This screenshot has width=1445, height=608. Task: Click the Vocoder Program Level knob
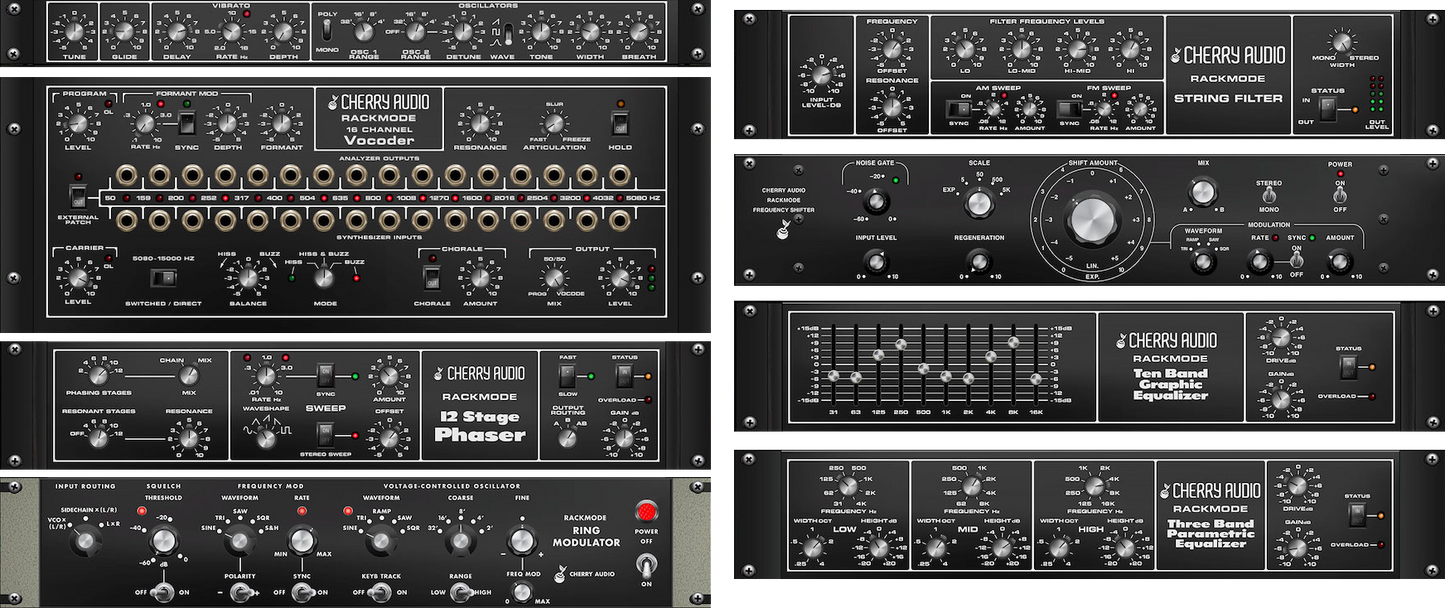tap(77, 124)
